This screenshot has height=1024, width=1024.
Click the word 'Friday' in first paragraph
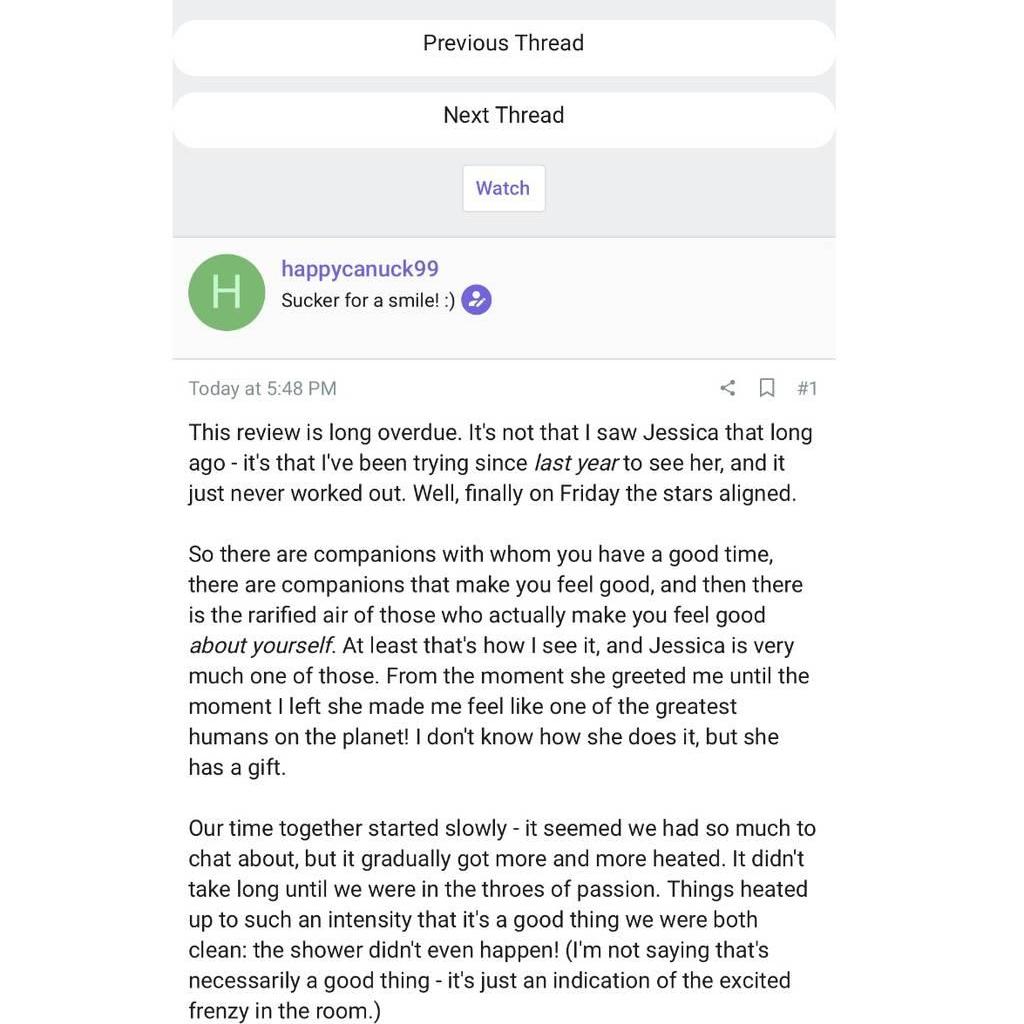point(589,494)
